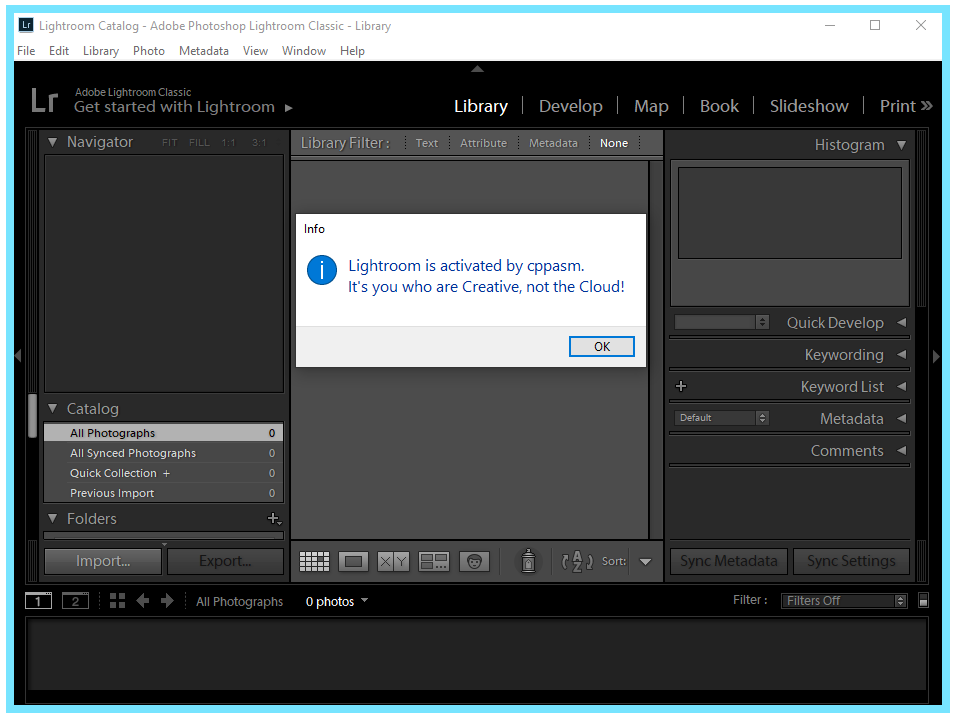Select the Grid view icon in toolbar
Viewport: 955px width, 719px height.
[314, 561]
